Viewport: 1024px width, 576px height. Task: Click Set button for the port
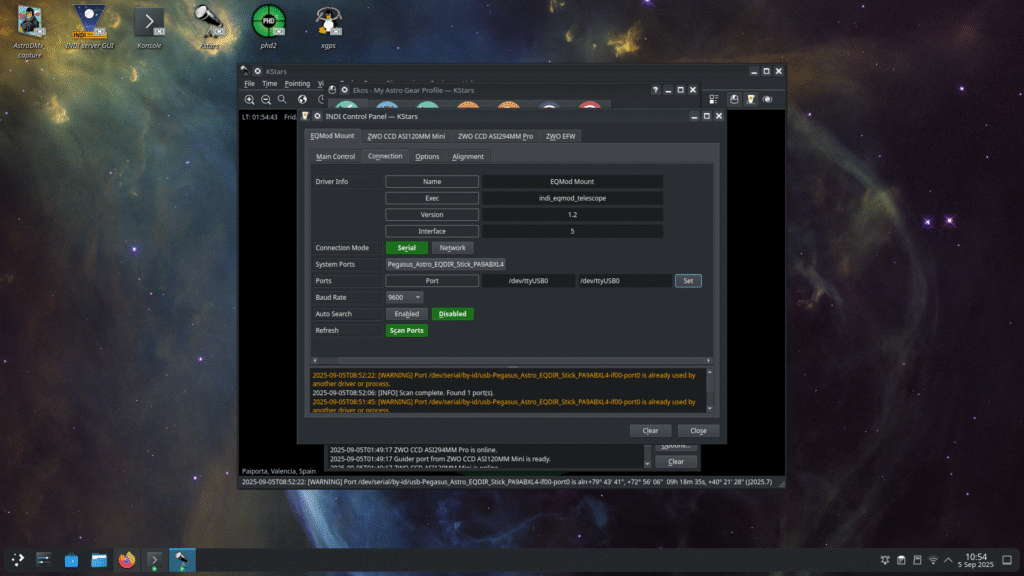click(688, 281)
